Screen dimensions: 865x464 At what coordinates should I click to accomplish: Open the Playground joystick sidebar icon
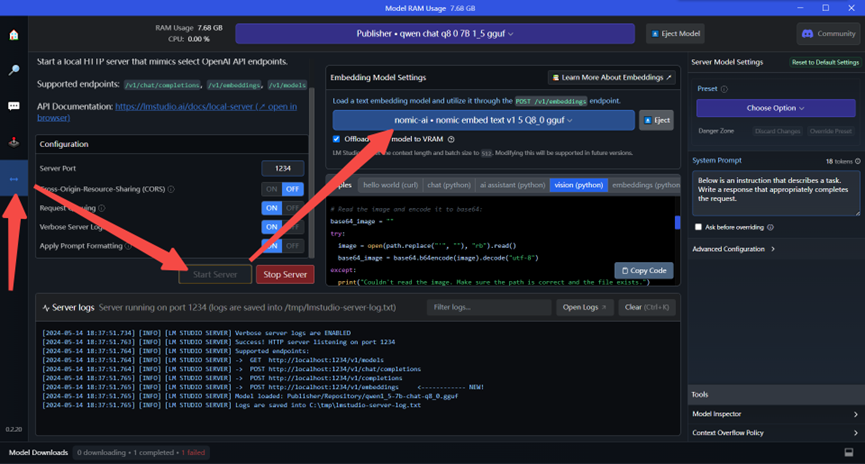click(14, 142)
